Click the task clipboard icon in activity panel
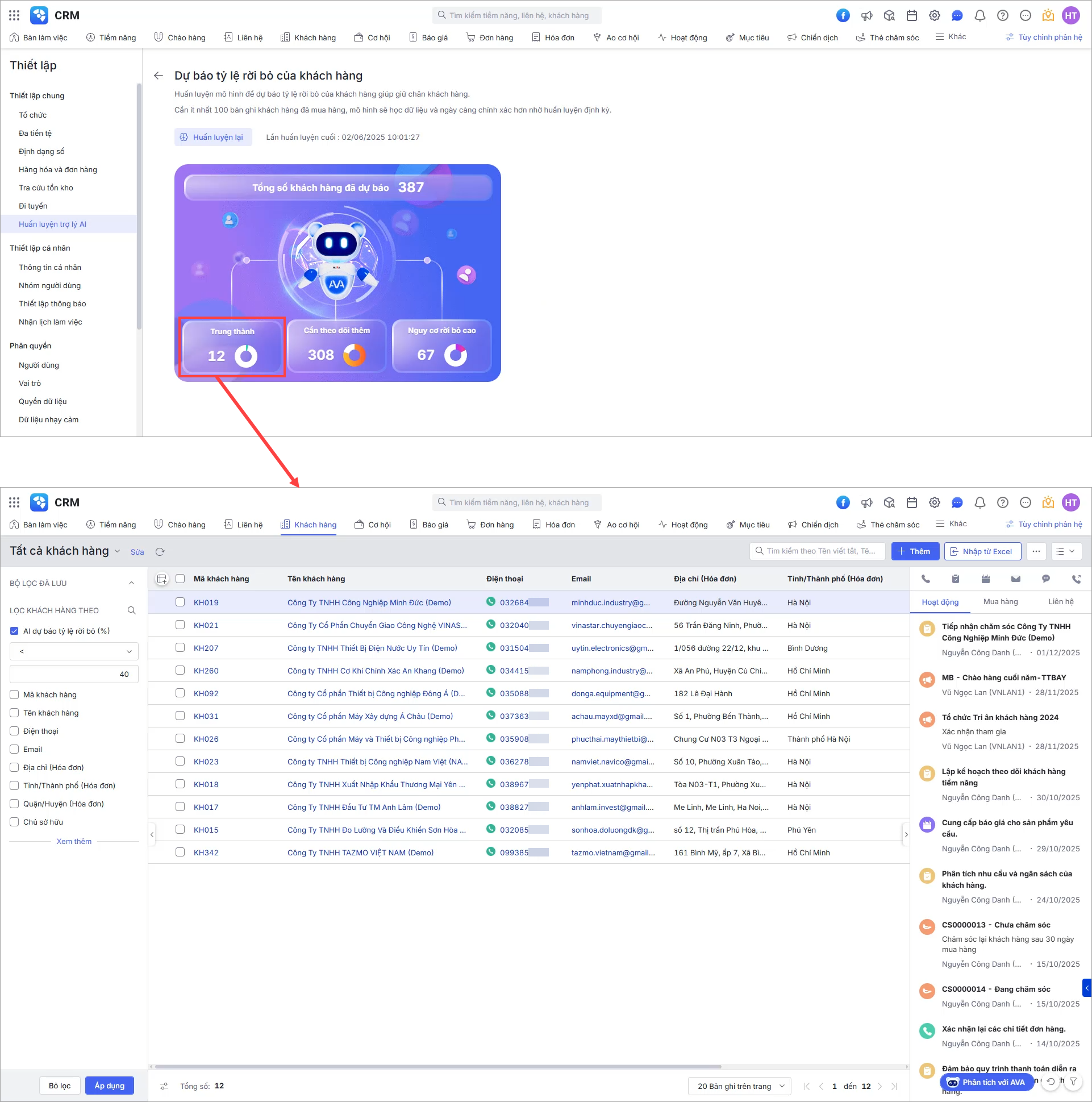The image size is (1092, 1102). [x=956, y=579]
